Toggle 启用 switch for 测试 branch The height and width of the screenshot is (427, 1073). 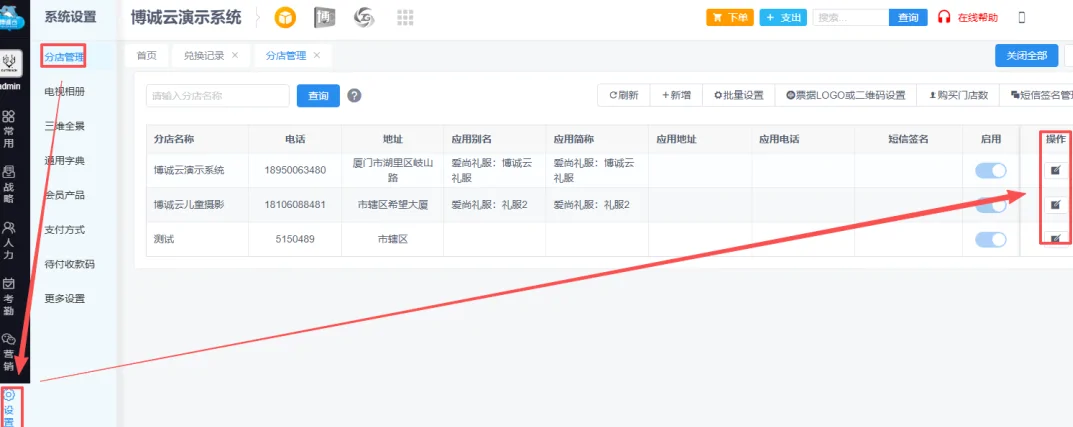click(x=990, y=239)
